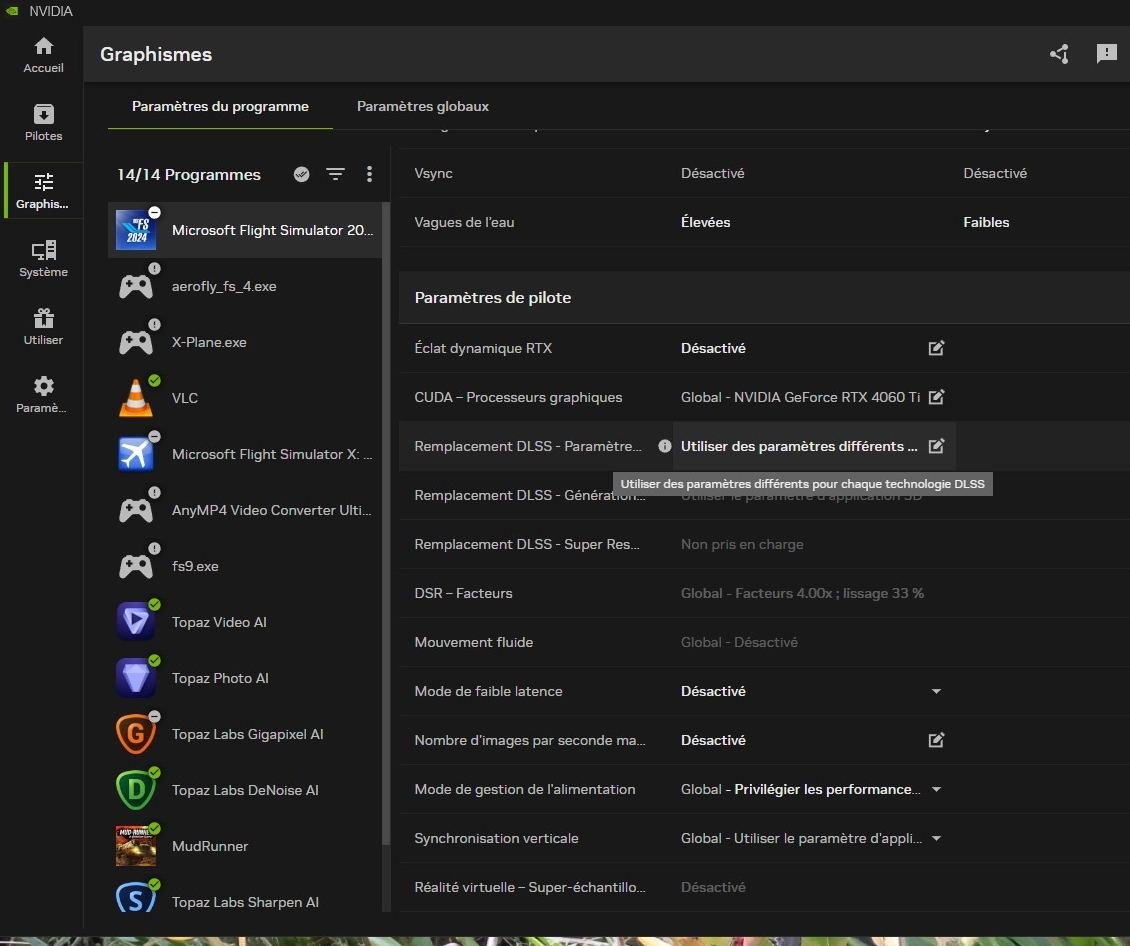Open the three-dot programs menu
Image resolution: width=1130 pixels, height=946 pixels.
369,174
